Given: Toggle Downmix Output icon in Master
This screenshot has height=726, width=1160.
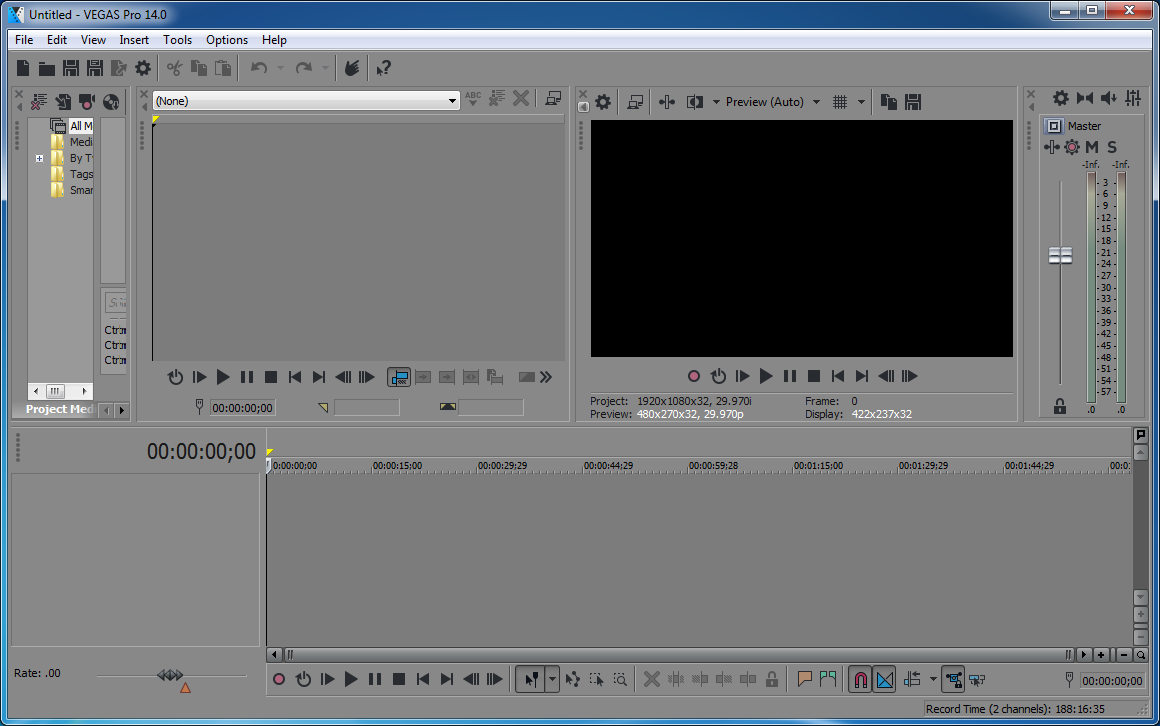Looking at the screenshot, I should [1085, 98].
